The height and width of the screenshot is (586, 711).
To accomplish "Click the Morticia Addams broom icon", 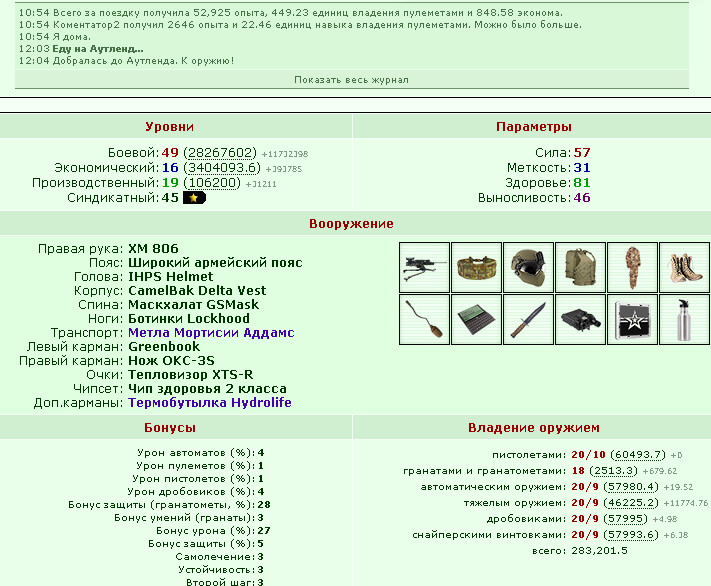I will pyautogui.click(x=424, y=319).
